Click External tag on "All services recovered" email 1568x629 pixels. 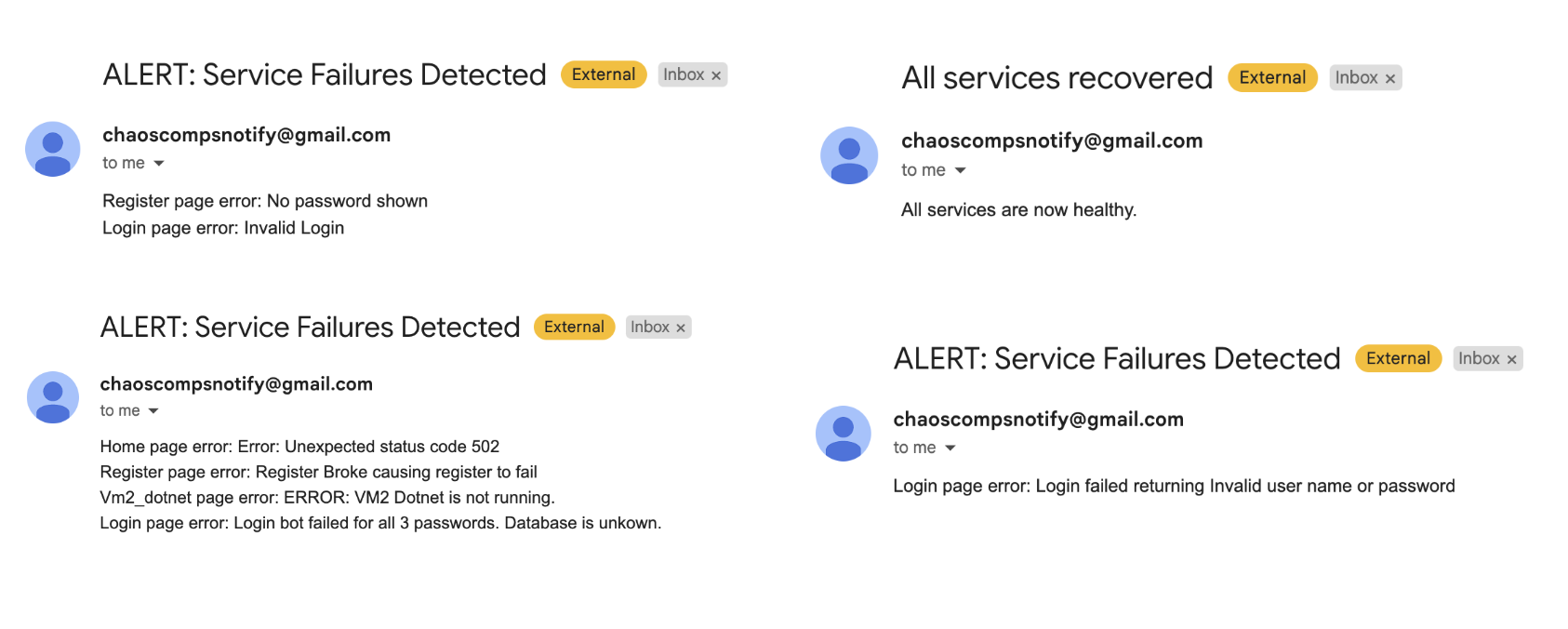pyautogui.click(x=1271, y=78)
